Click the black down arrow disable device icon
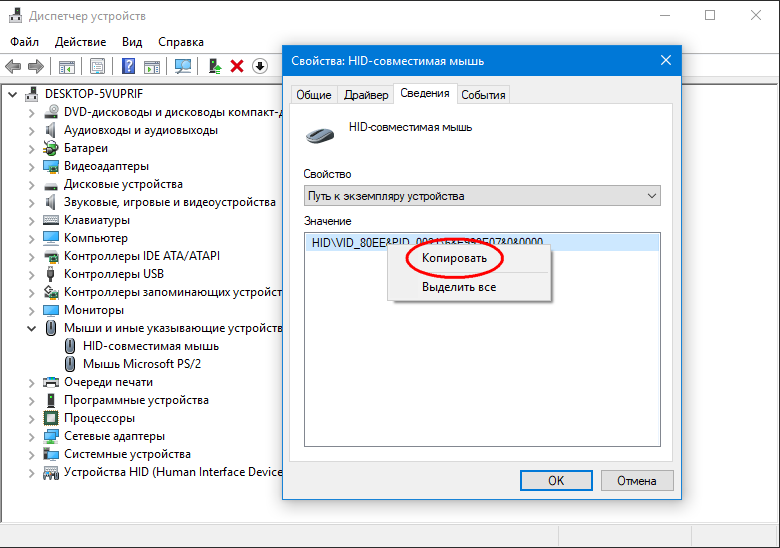The height and width of the screenshot is (548, 780). tap(260, 66)
